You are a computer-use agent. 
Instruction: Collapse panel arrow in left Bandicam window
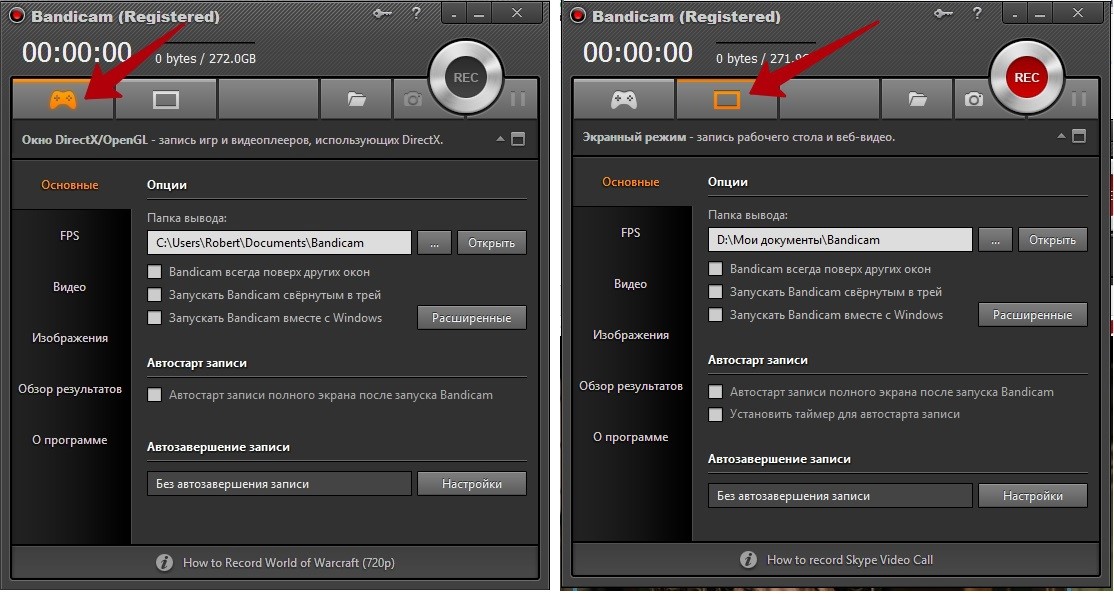(502, 139)
